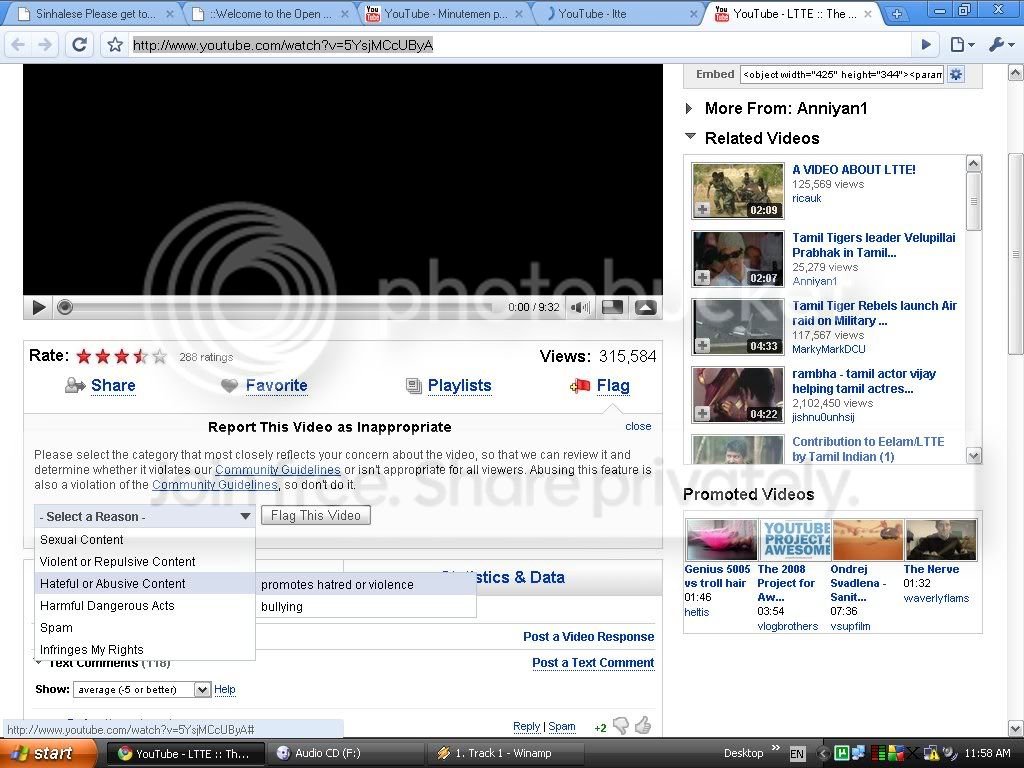1024x768 pixels.
Task: Choose Sexual Content reason
Action: click(144, 539)
